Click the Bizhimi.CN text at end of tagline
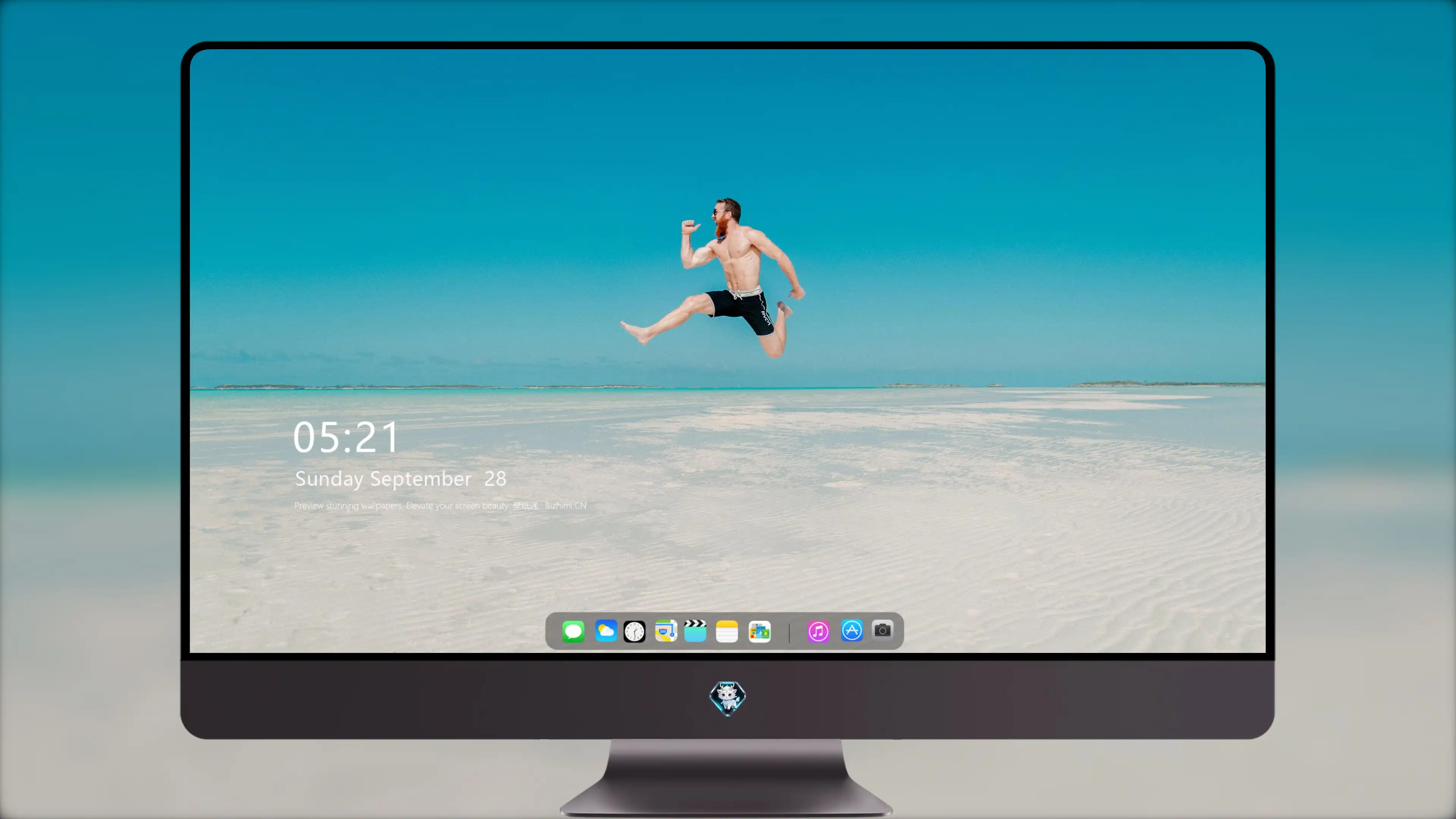Screen dimensions: 1456x819 tap(565, 505)
